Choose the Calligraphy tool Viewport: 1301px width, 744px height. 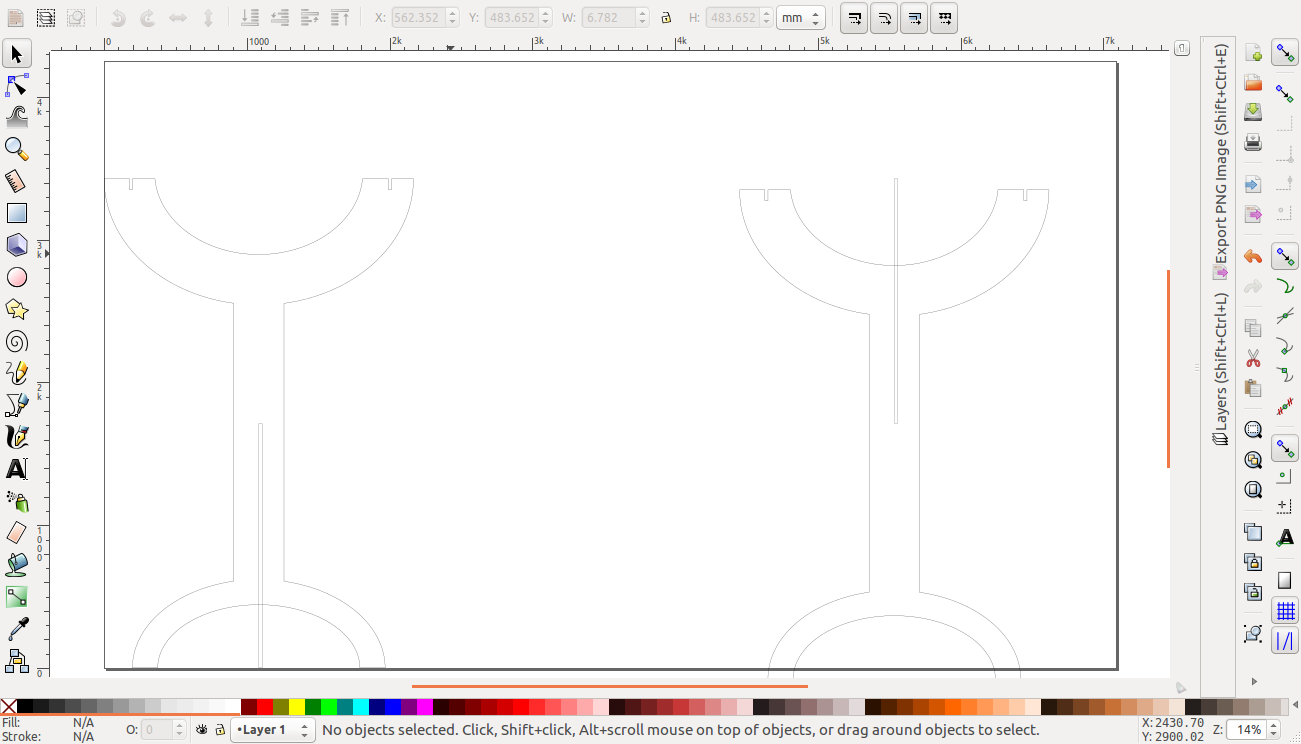point(17,437)
